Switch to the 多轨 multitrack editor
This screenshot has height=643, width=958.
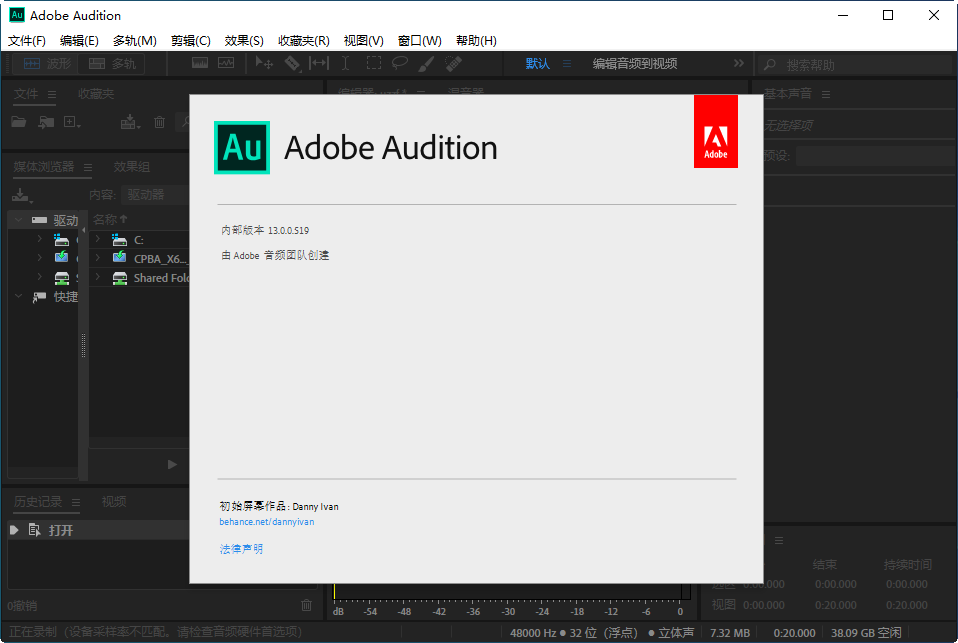tap(112, 64)
